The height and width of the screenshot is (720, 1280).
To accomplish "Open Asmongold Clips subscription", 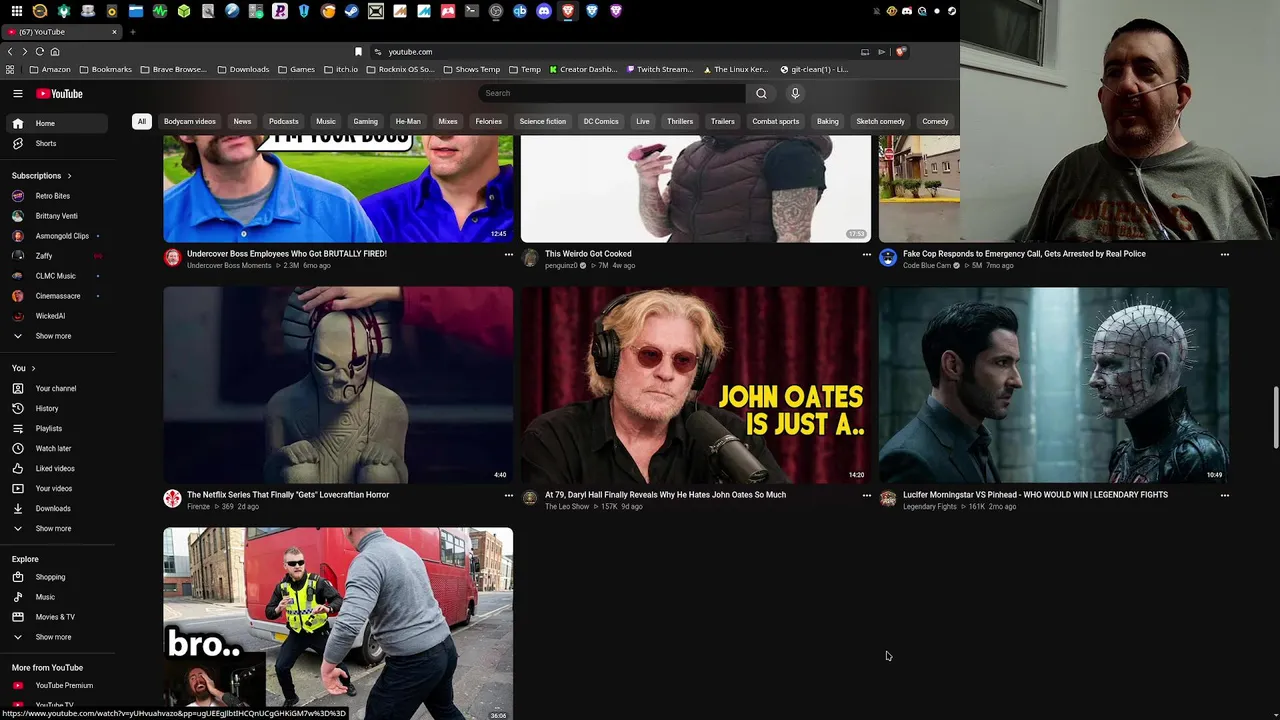I will 55,236.
